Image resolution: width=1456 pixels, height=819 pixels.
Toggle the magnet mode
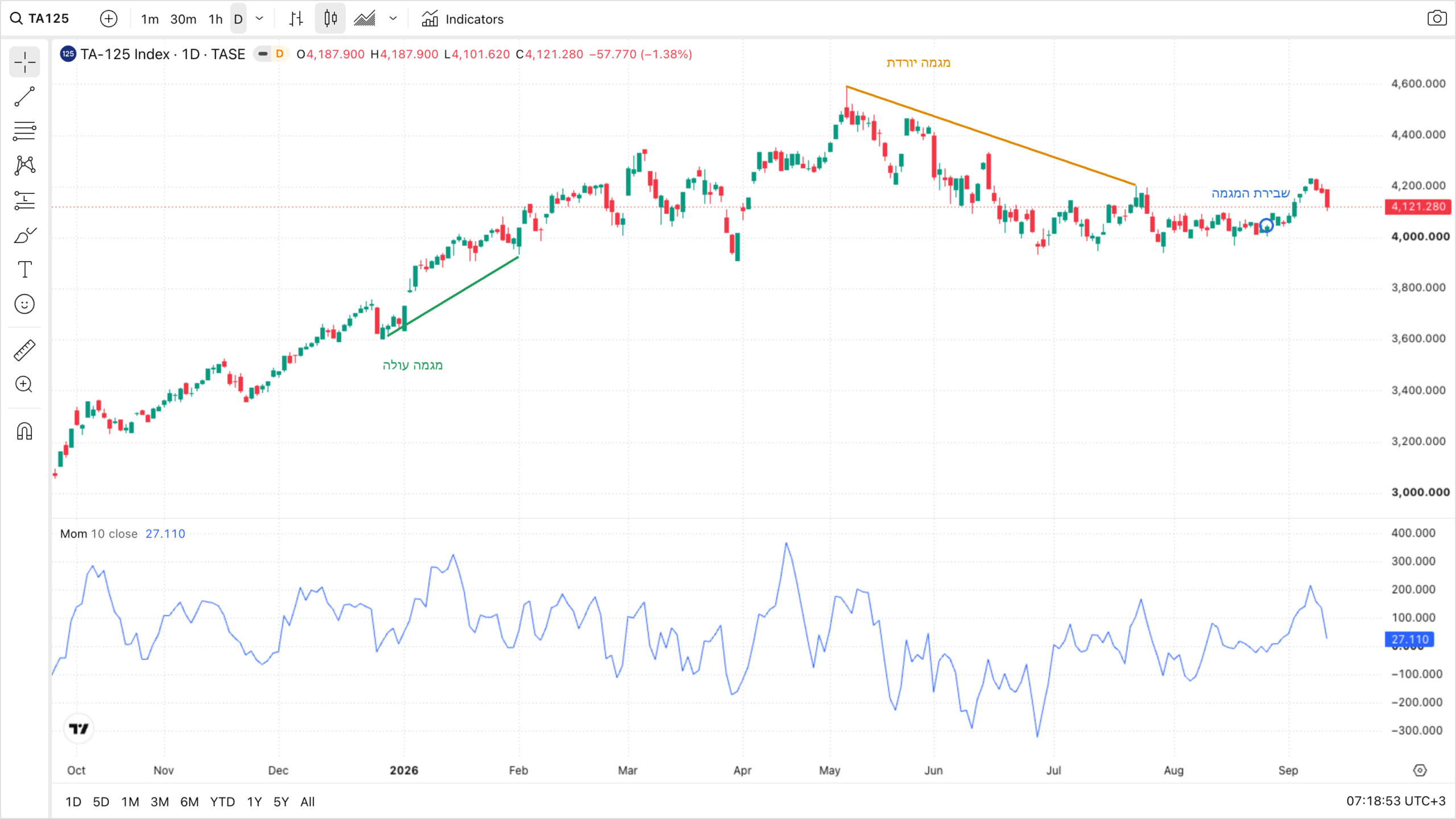coord(24,431)
